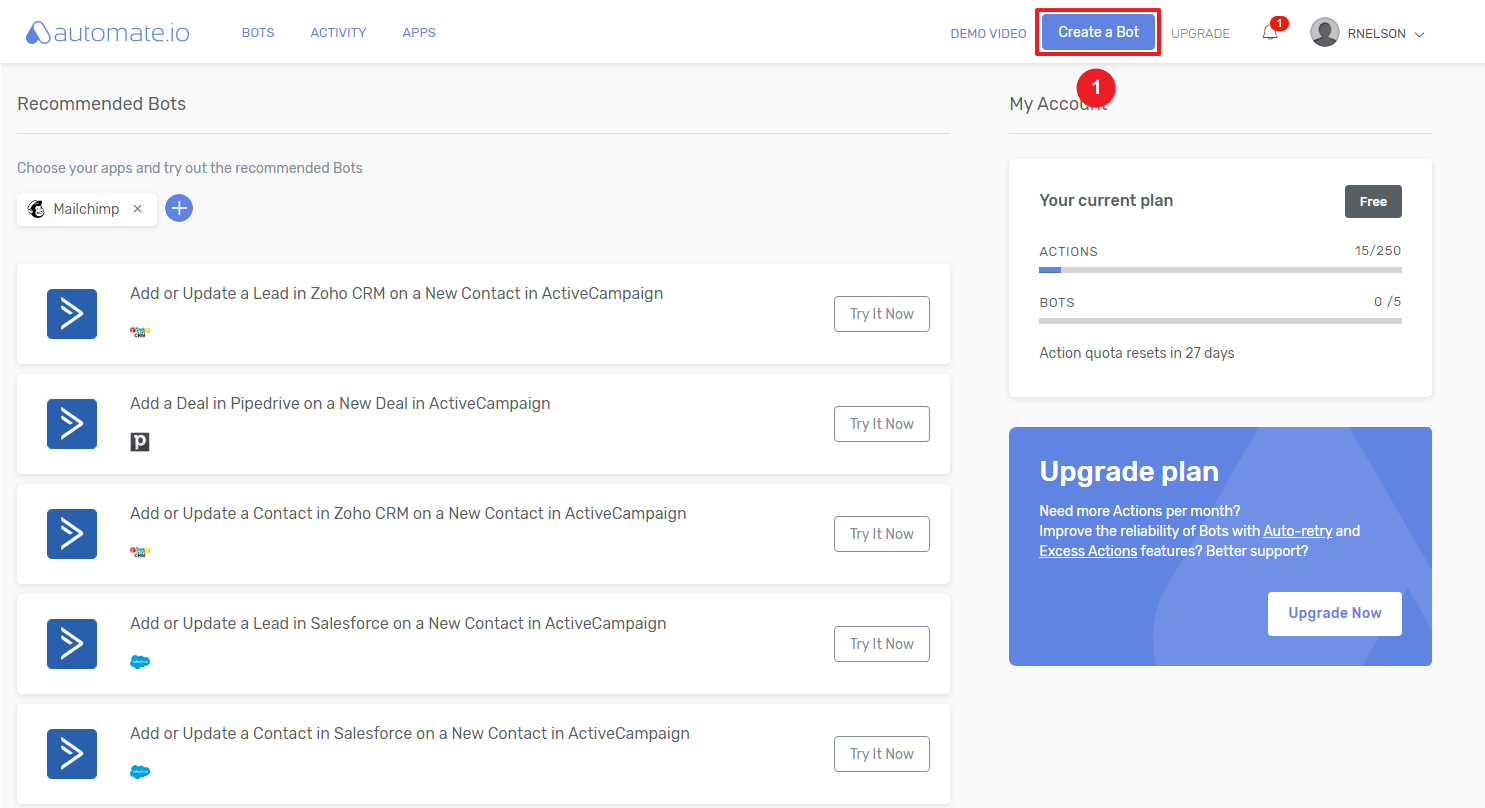The height and width of the screenshot is (808, 1485).
Task: Expand the RNELSON account dropdown
Action: click(1419, 34)
